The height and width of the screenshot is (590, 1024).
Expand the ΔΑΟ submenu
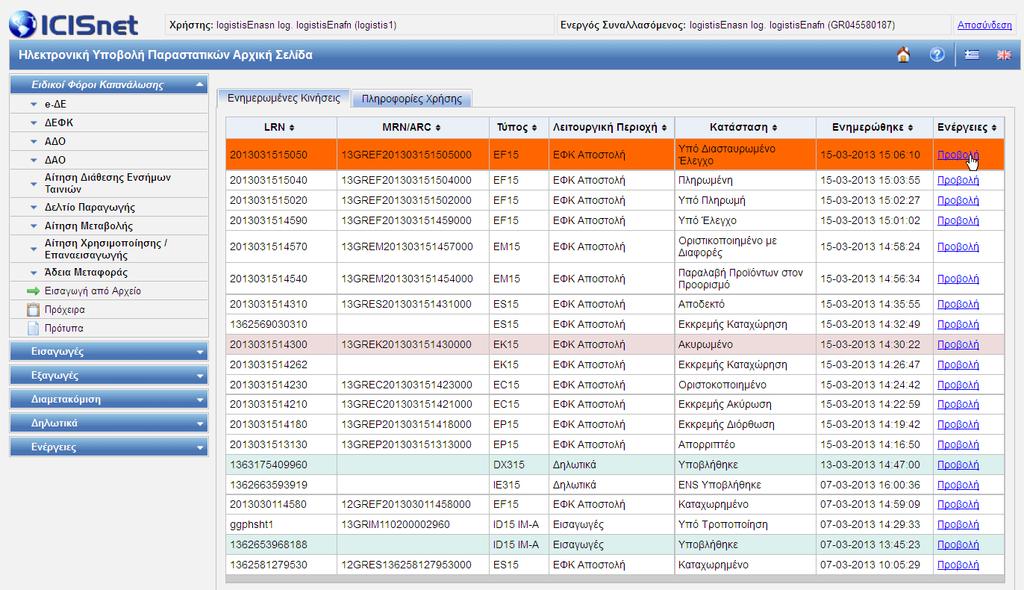pos(34,159)
